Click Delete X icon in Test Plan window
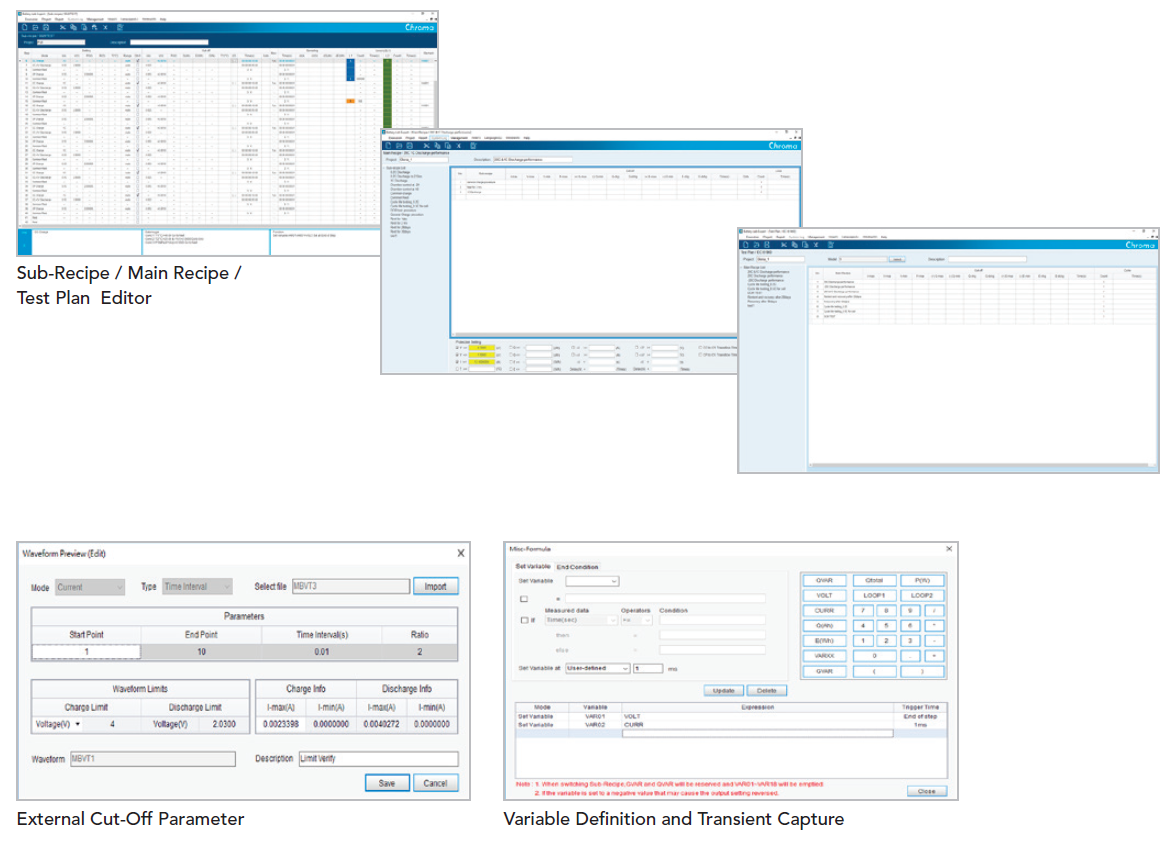The width and height of the screenshot is (1175, 852). [x=816, y=244]
